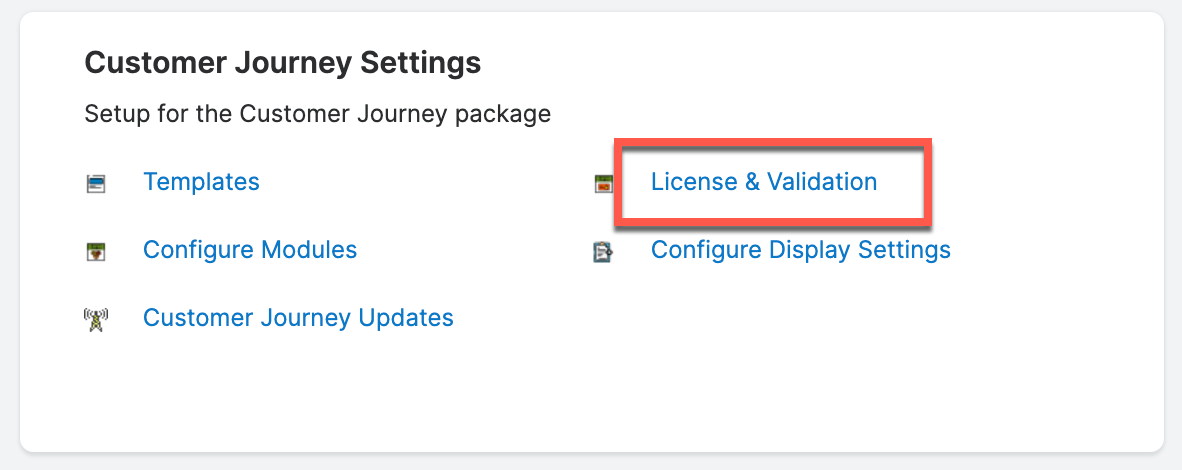Click the Templates window icon
Screen dimensions: 1182x470
pyautogui.click(x=96, y=183)
